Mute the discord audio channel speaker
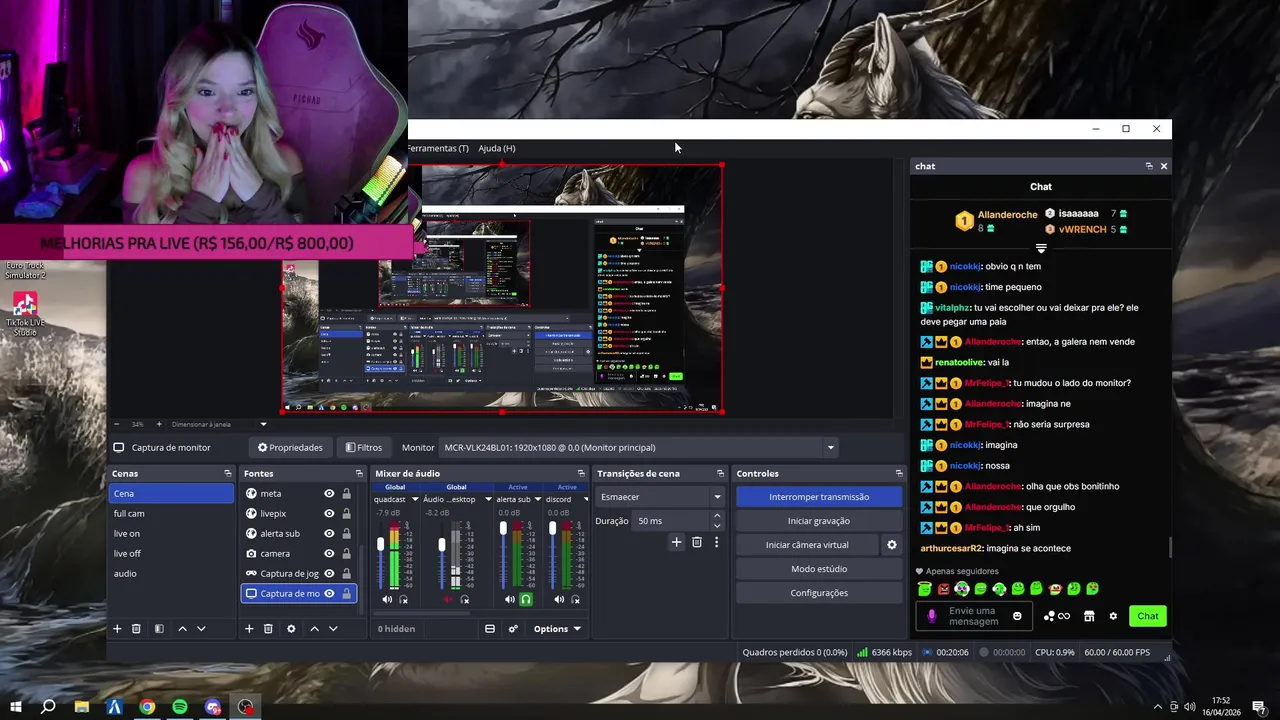Image resolution: width=1280 pixels, height=720 pixels. tap(559, 600)
